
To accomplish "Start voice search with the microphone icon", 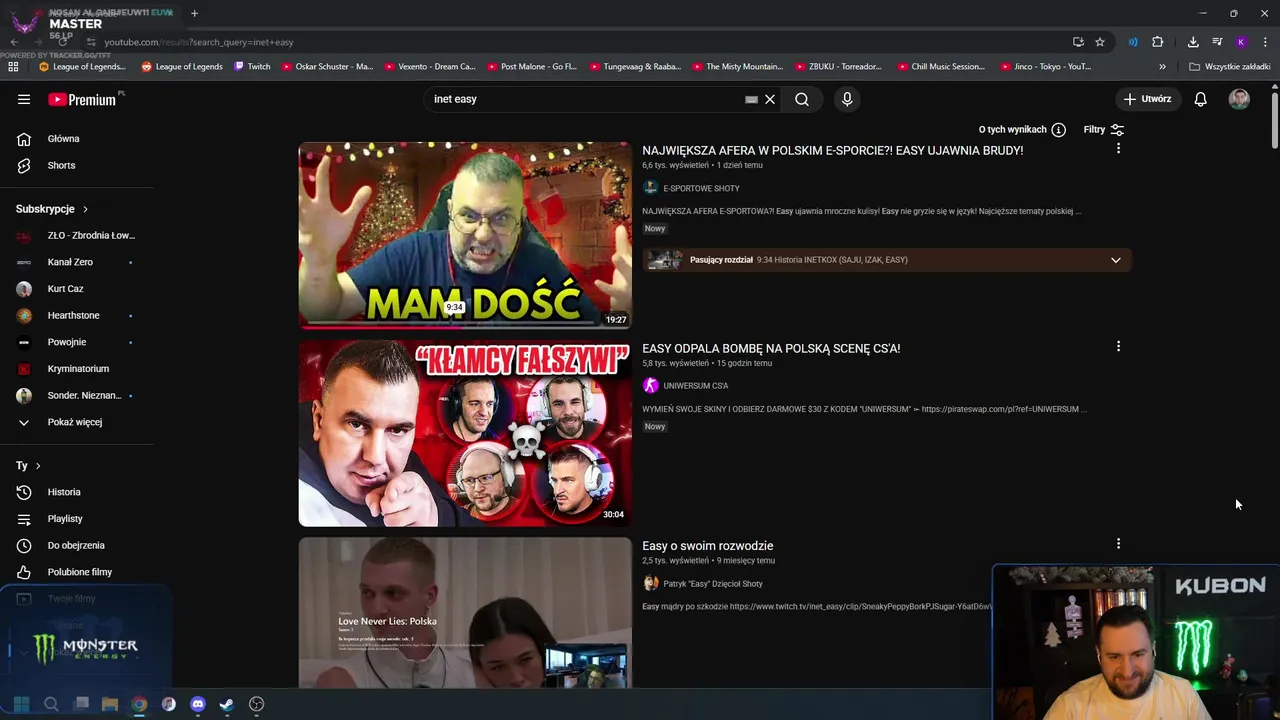I will click(847, 99).
